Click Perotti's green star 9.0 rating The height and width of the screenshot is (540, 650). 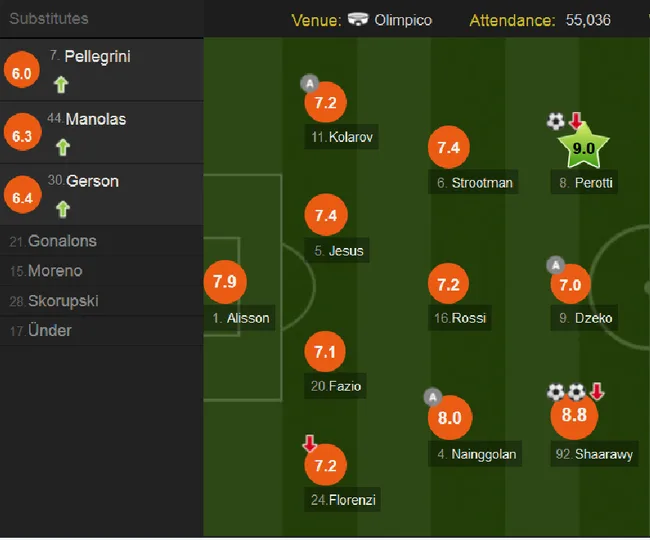point(584,147)
